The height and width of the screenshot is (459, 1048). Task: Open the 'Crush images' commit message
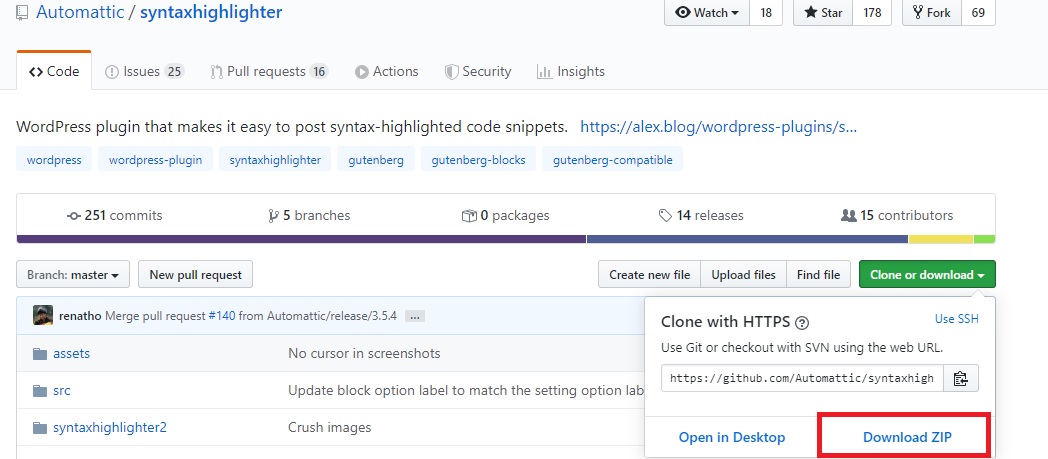coord(330,427)
